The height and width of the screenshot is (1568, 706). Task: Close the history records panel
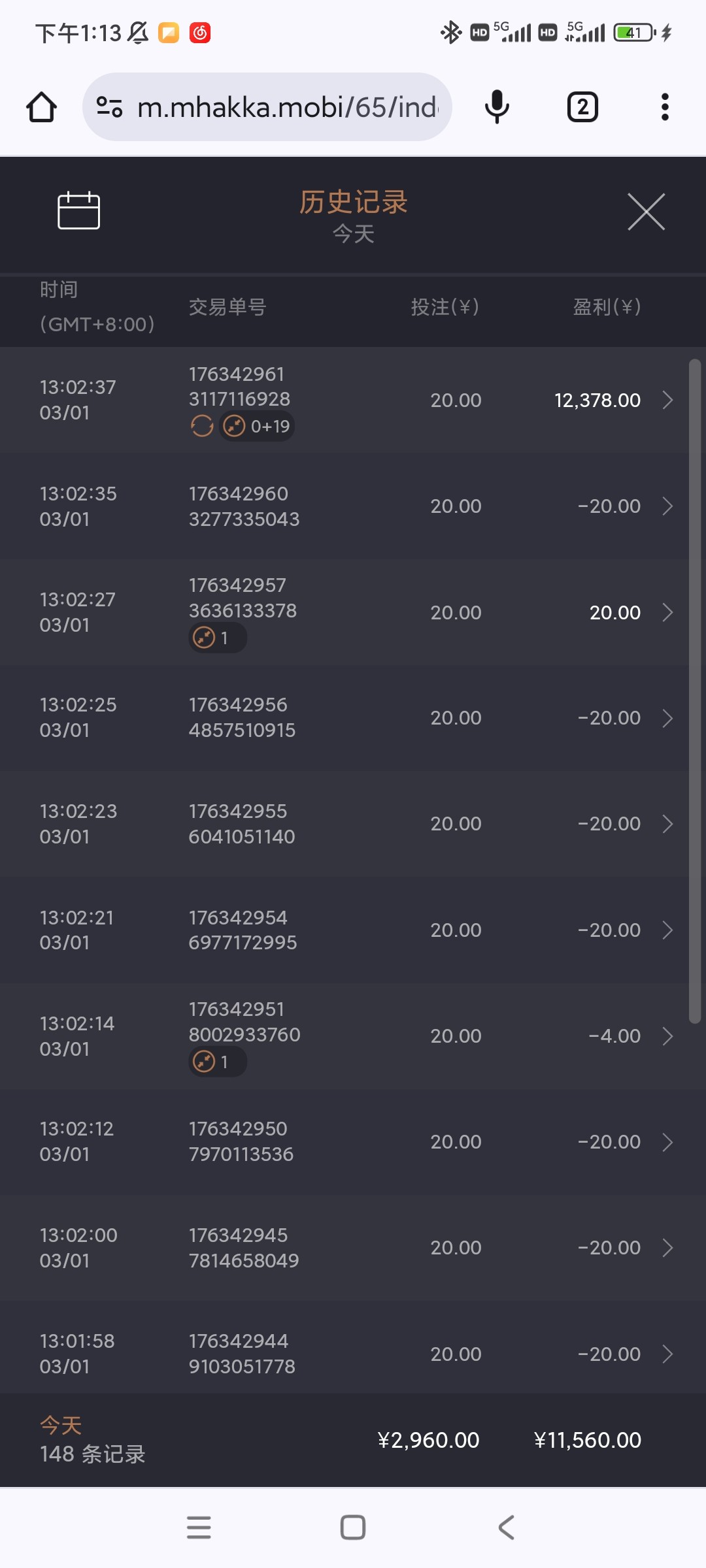point(646,212)
